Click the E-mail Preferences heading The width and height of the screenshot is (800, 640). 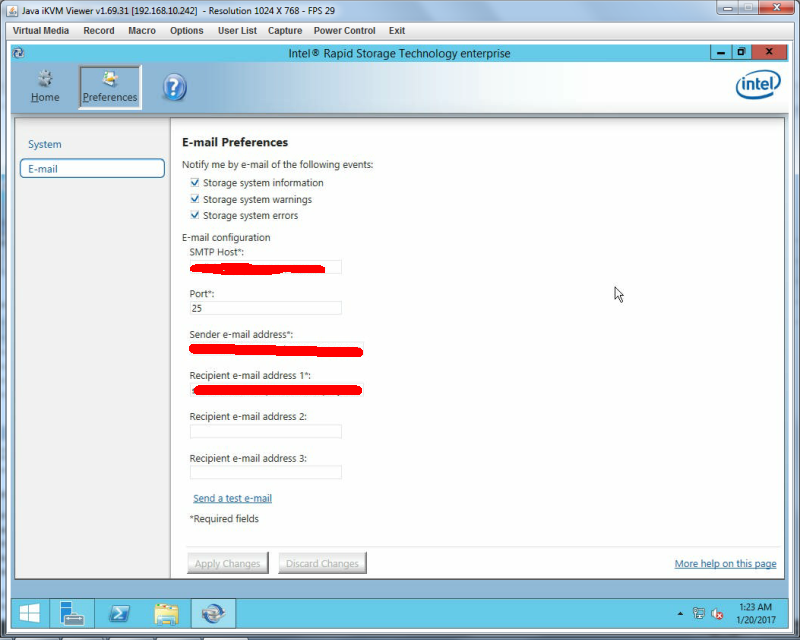click(235, 142)
